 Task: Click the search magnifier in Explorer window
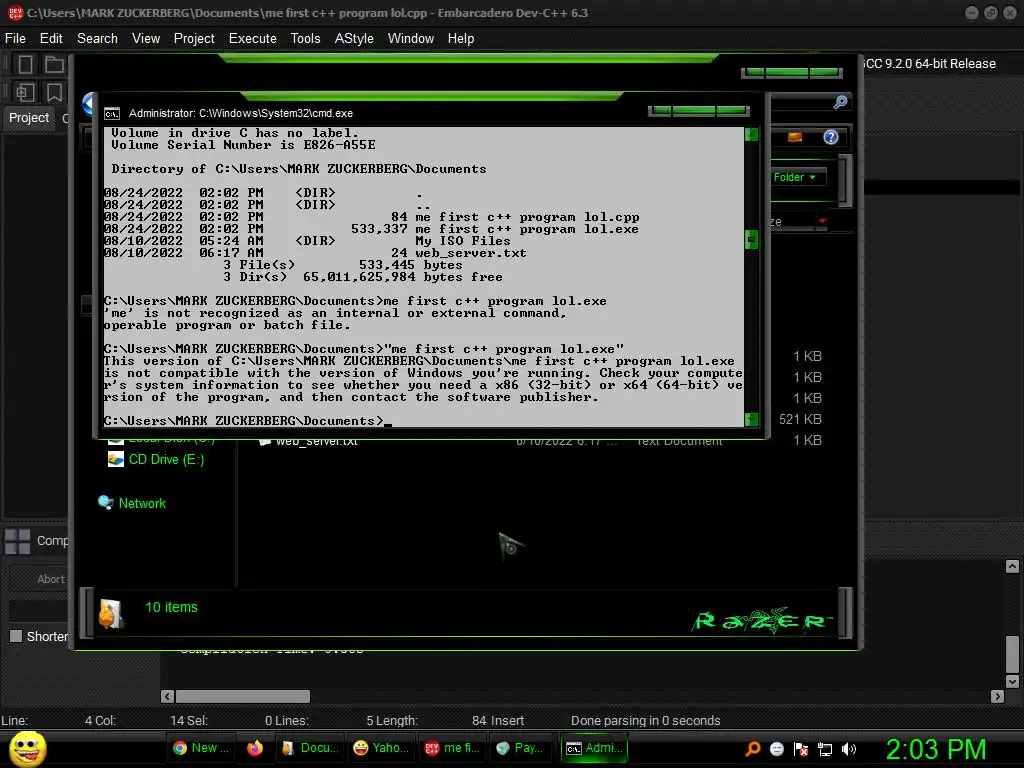tap(840, 102)
